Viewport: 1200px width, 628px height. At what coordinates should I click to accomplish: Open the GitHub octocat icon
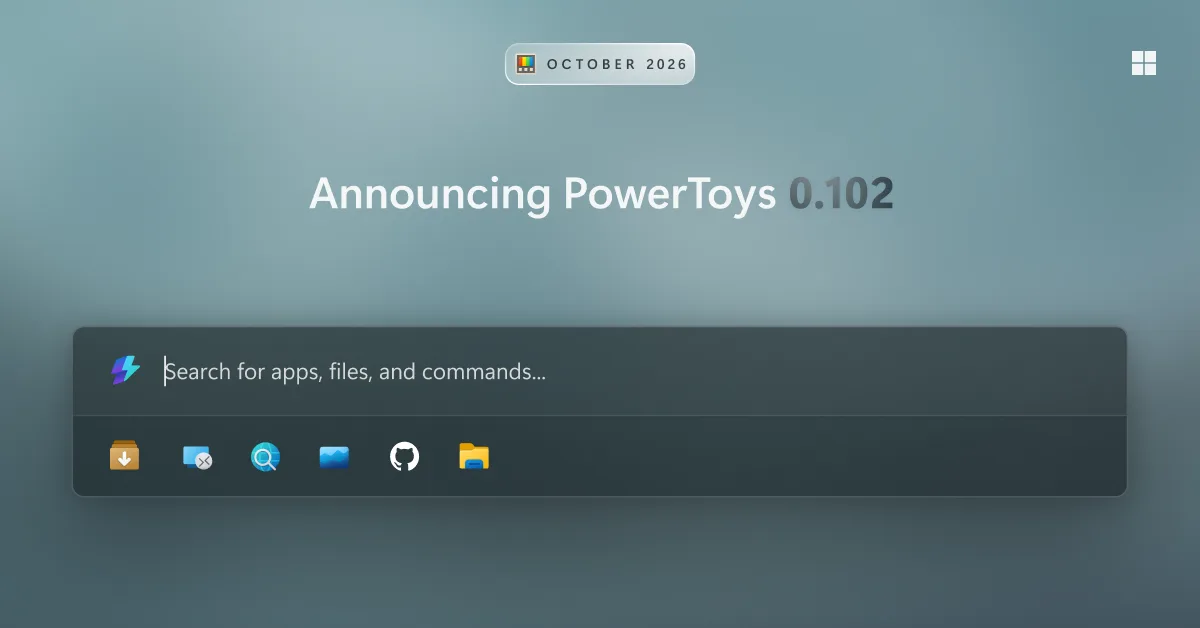(404, 457)
